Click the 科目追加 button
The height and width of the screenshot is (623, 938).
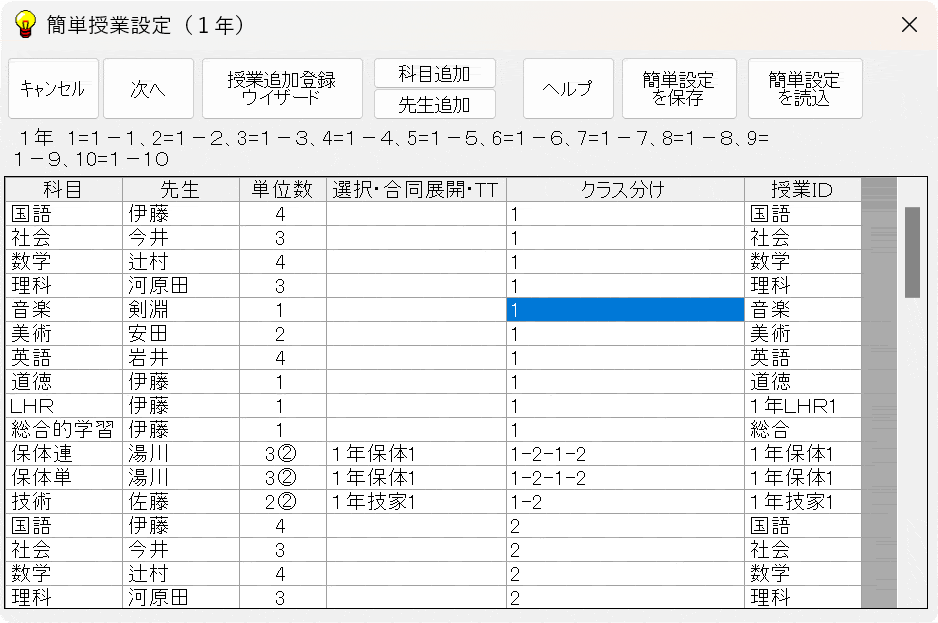point(434,72)
